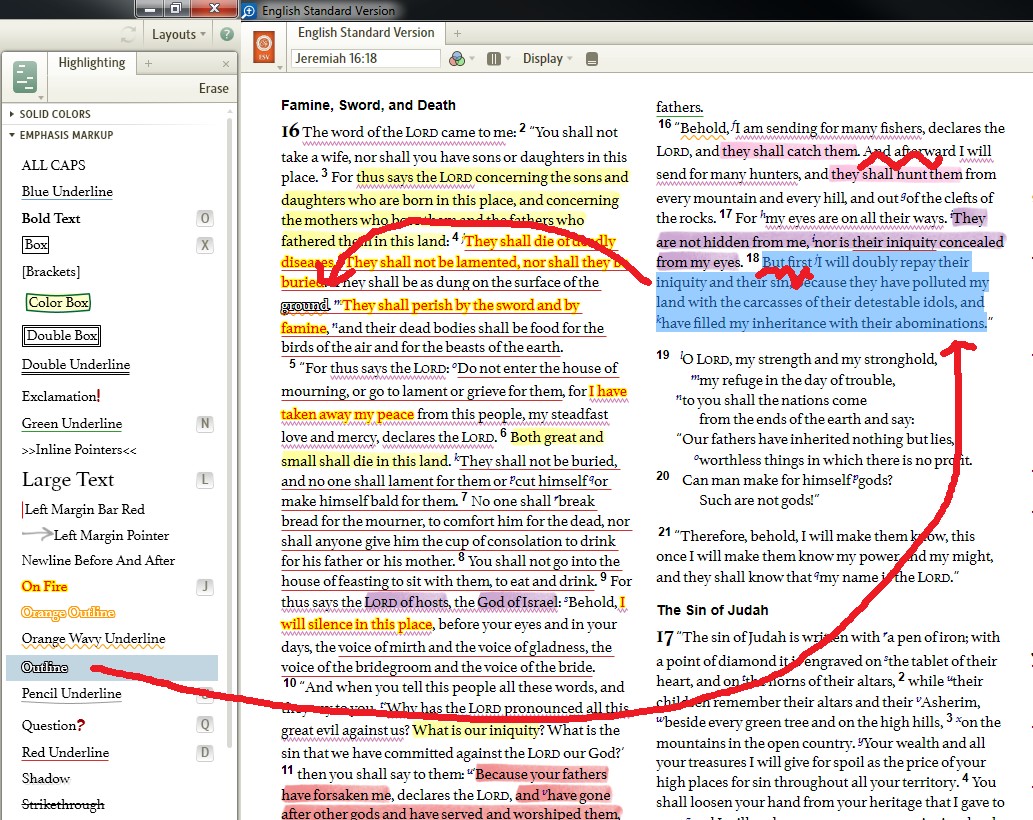Switch to the Highlighting tab
1033x820 pixels.
click(92, 63)
